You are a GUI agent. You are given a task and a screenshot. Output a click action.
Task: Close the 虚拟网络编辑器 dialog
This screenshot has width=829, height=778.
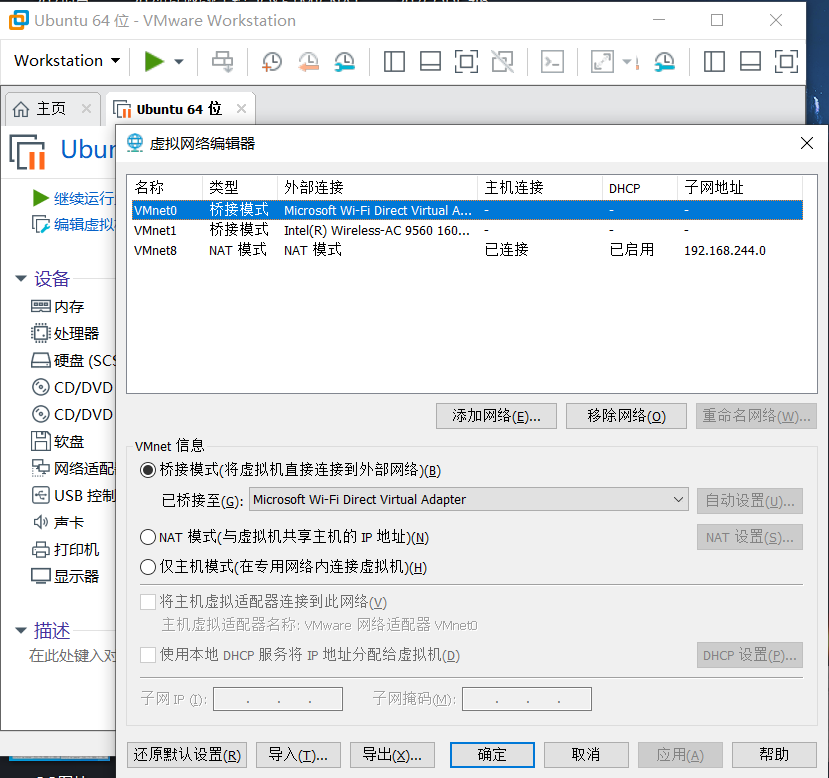click(x=807, y=143)
